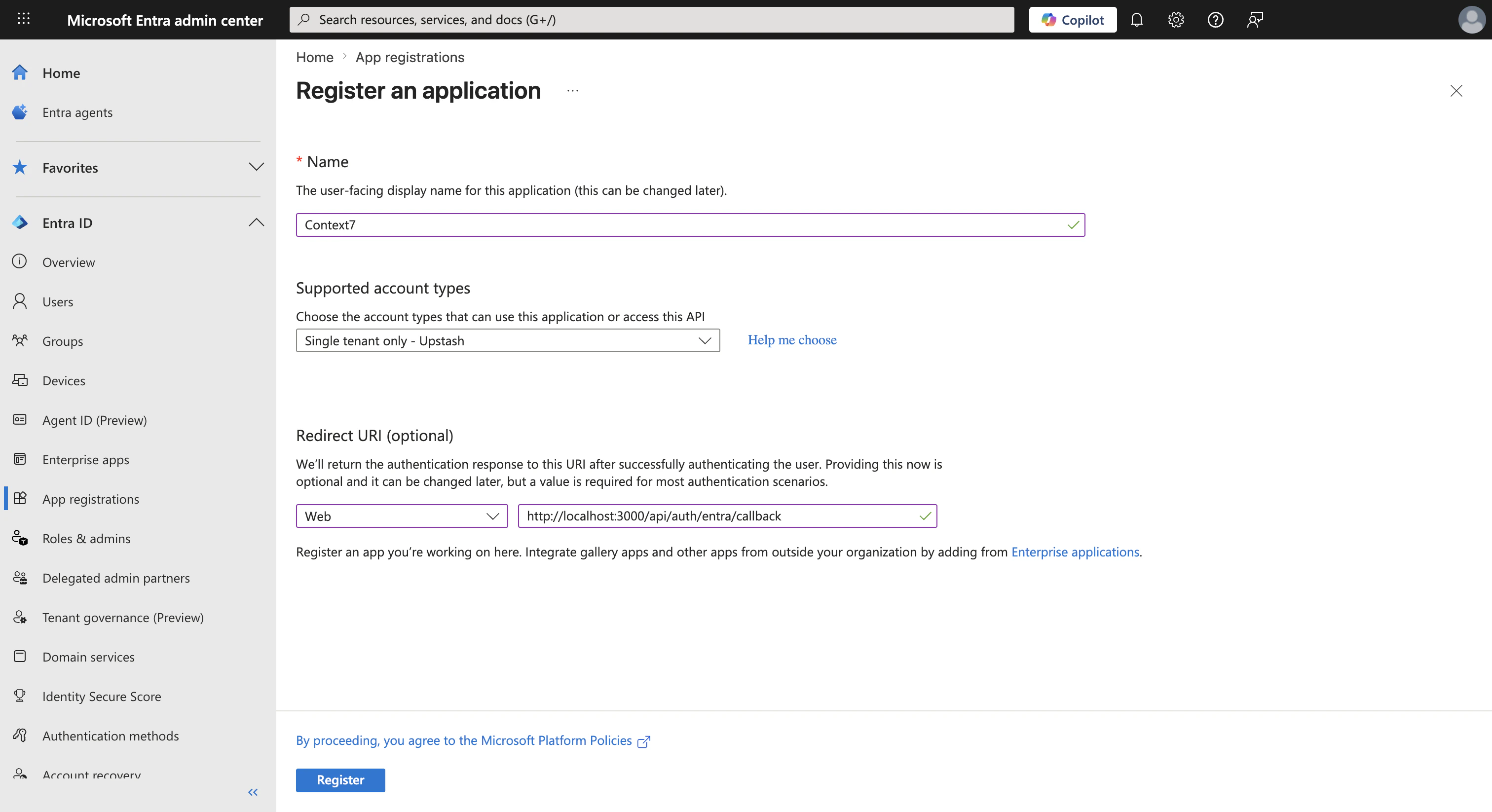Click the App registrations breadcrumb

(410, 57)
